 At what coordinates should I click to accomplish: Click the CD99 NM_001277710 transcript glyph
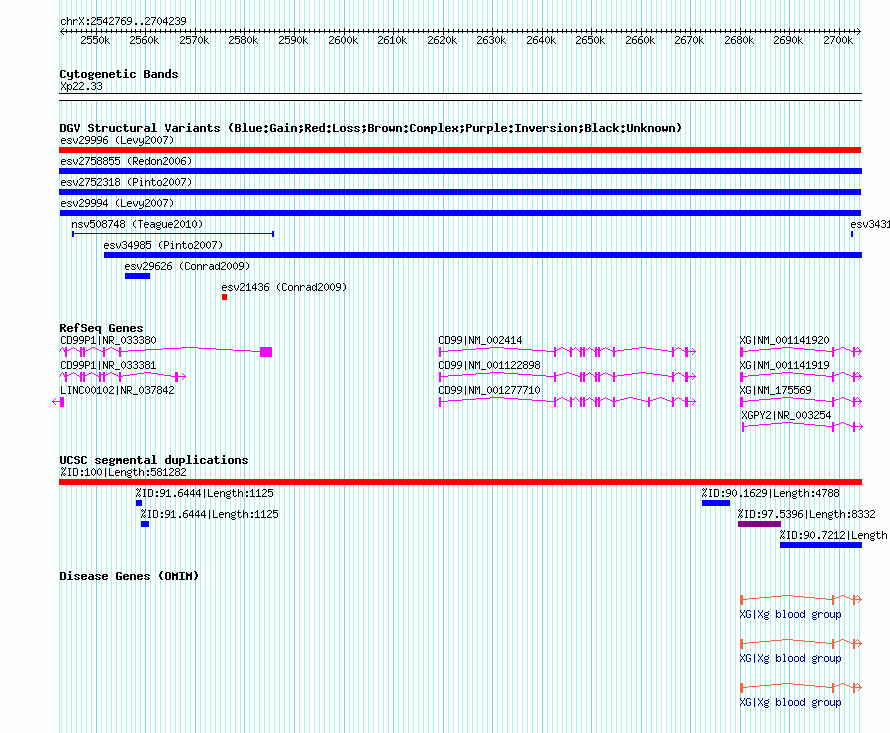click(568, 402)
